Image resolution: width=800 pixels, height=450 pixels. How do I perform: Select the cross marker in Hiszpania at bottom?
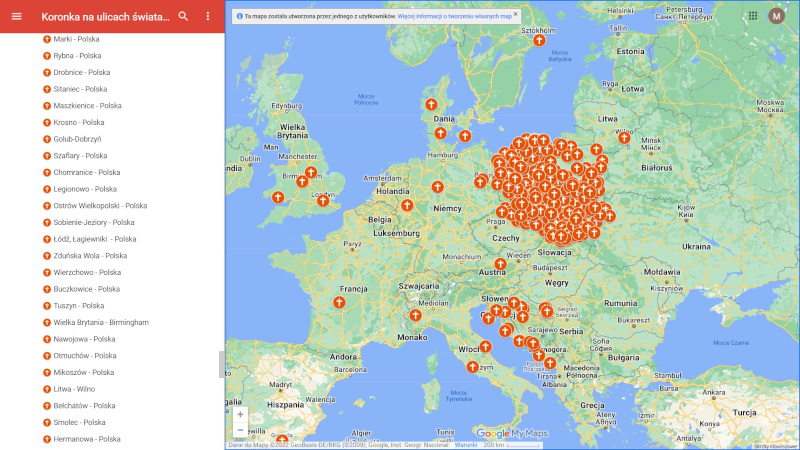pos(282,441)
